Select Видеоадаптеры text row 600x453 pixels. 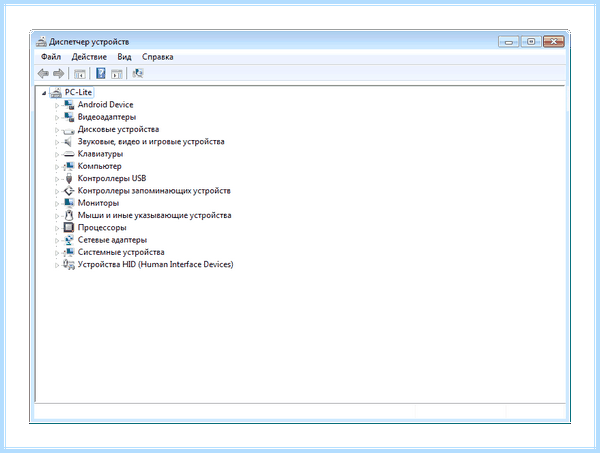107,117
